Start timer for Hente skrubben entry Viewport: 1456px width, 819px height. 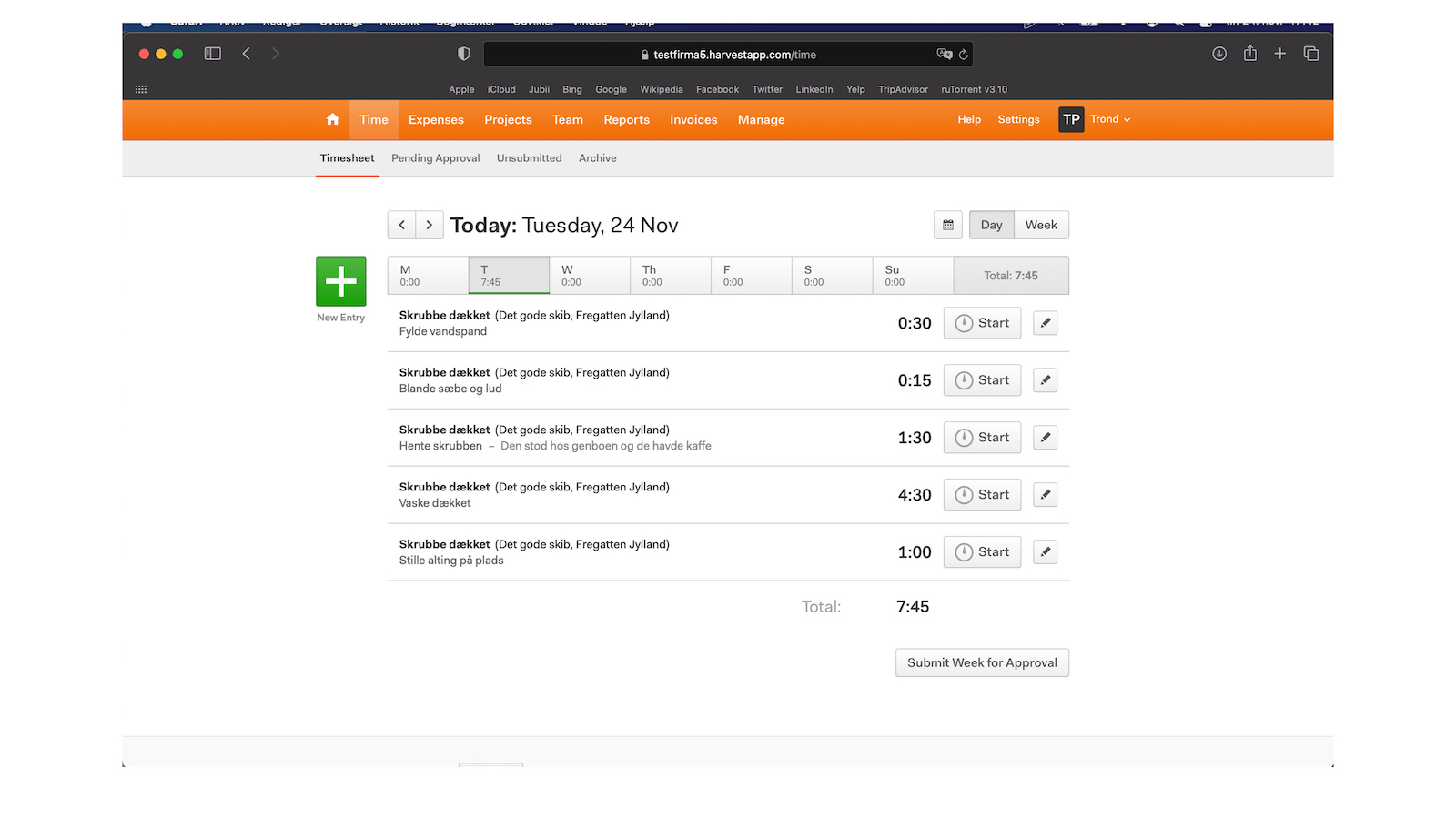point(982,438)
